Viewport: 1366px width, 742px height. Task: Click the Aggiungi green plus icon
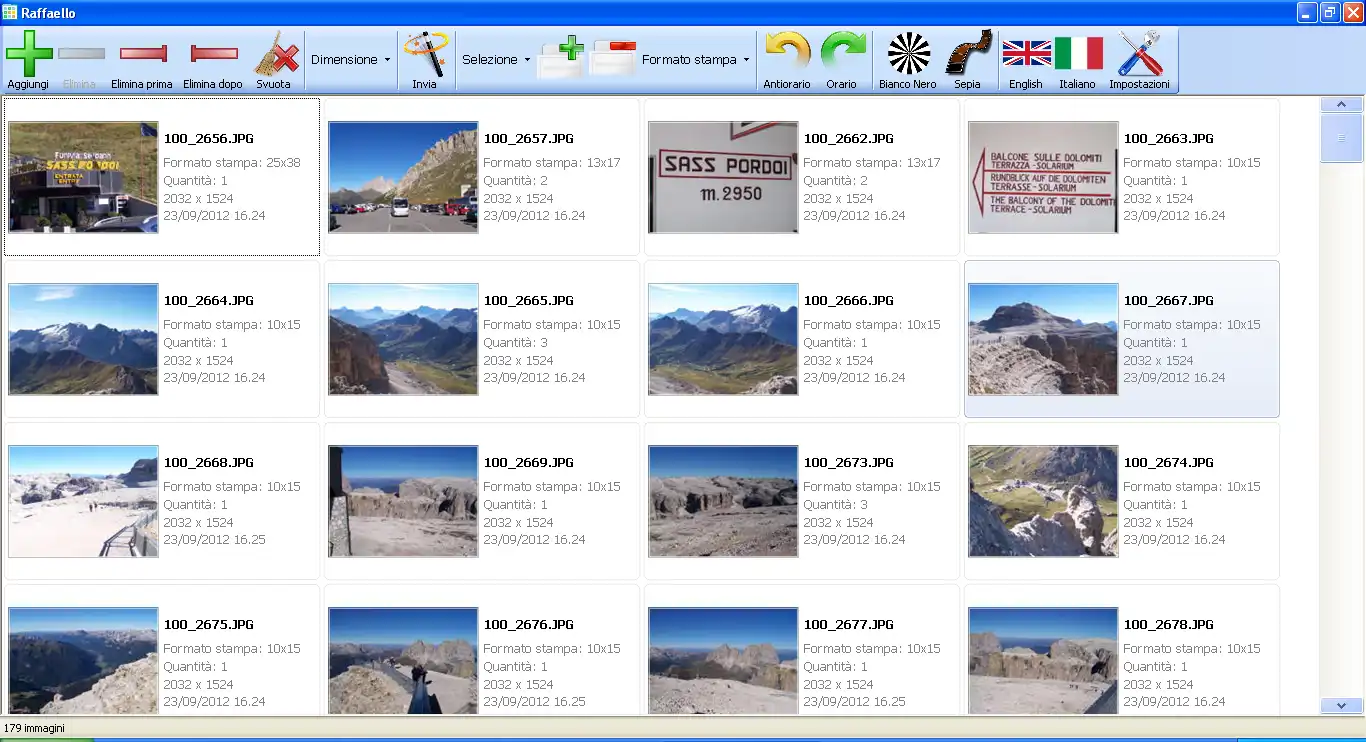coord(28,53)
